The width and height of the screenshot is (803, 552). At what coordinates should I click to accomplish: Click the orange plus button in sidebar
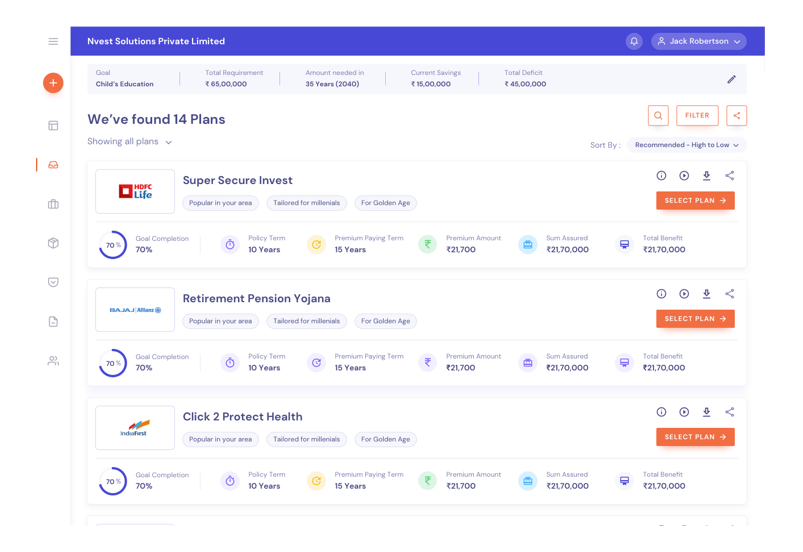pyautogui.click(x=53, y=83)
